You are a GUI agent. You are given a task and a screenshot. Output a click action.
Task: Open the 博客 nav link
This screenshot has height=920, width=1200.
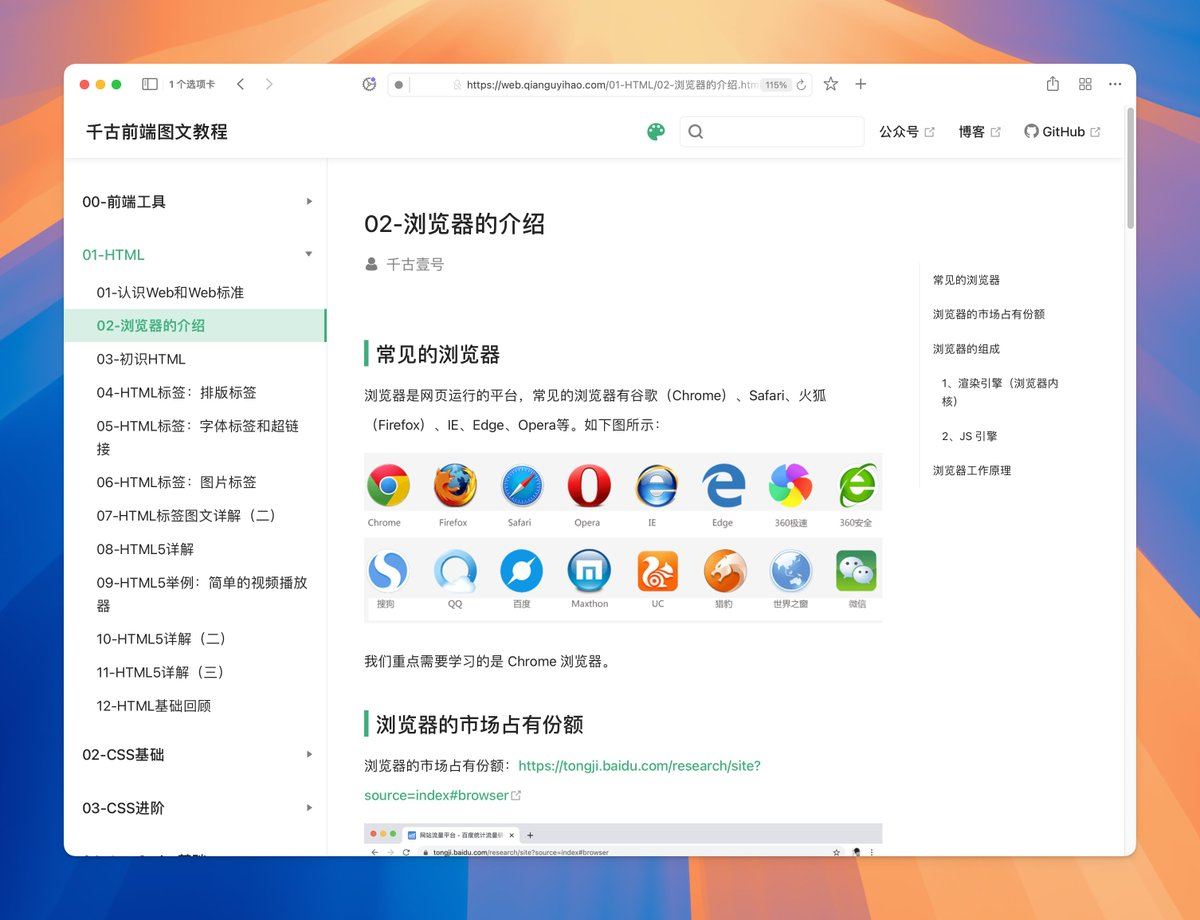[979, 132]
